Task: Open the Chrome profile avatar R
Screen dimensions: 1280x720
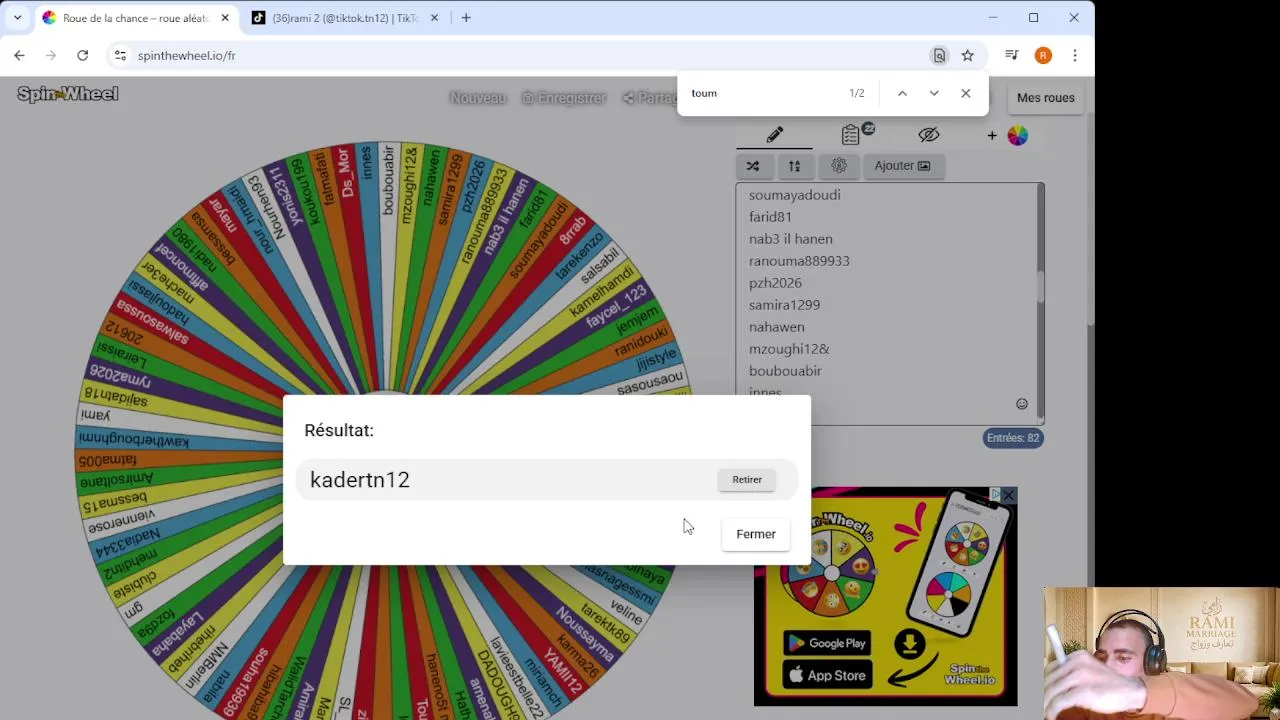Action: 1043,56
